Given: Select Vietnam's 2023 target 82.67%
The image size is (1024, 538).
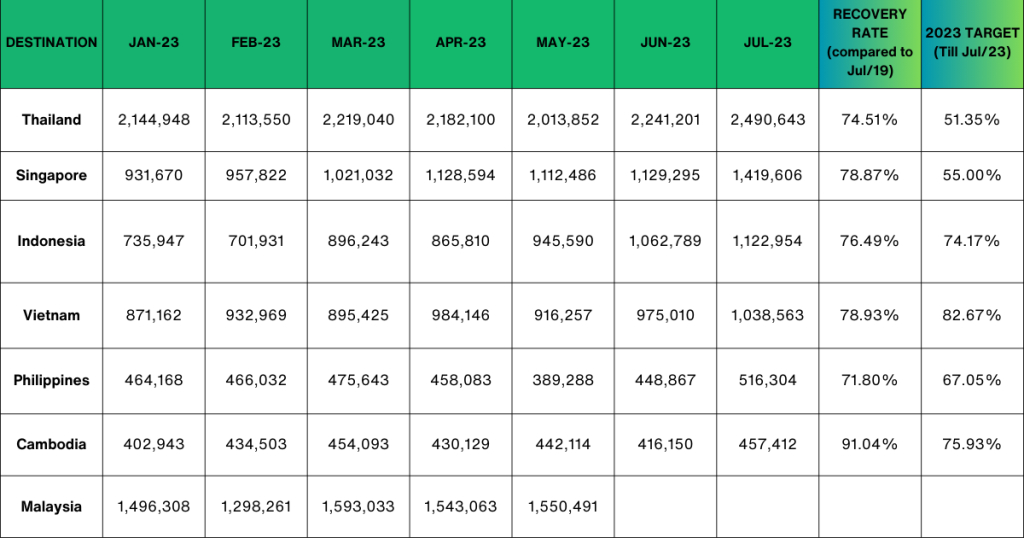Looking at the screenshot, I should click(x=971, y=315).
